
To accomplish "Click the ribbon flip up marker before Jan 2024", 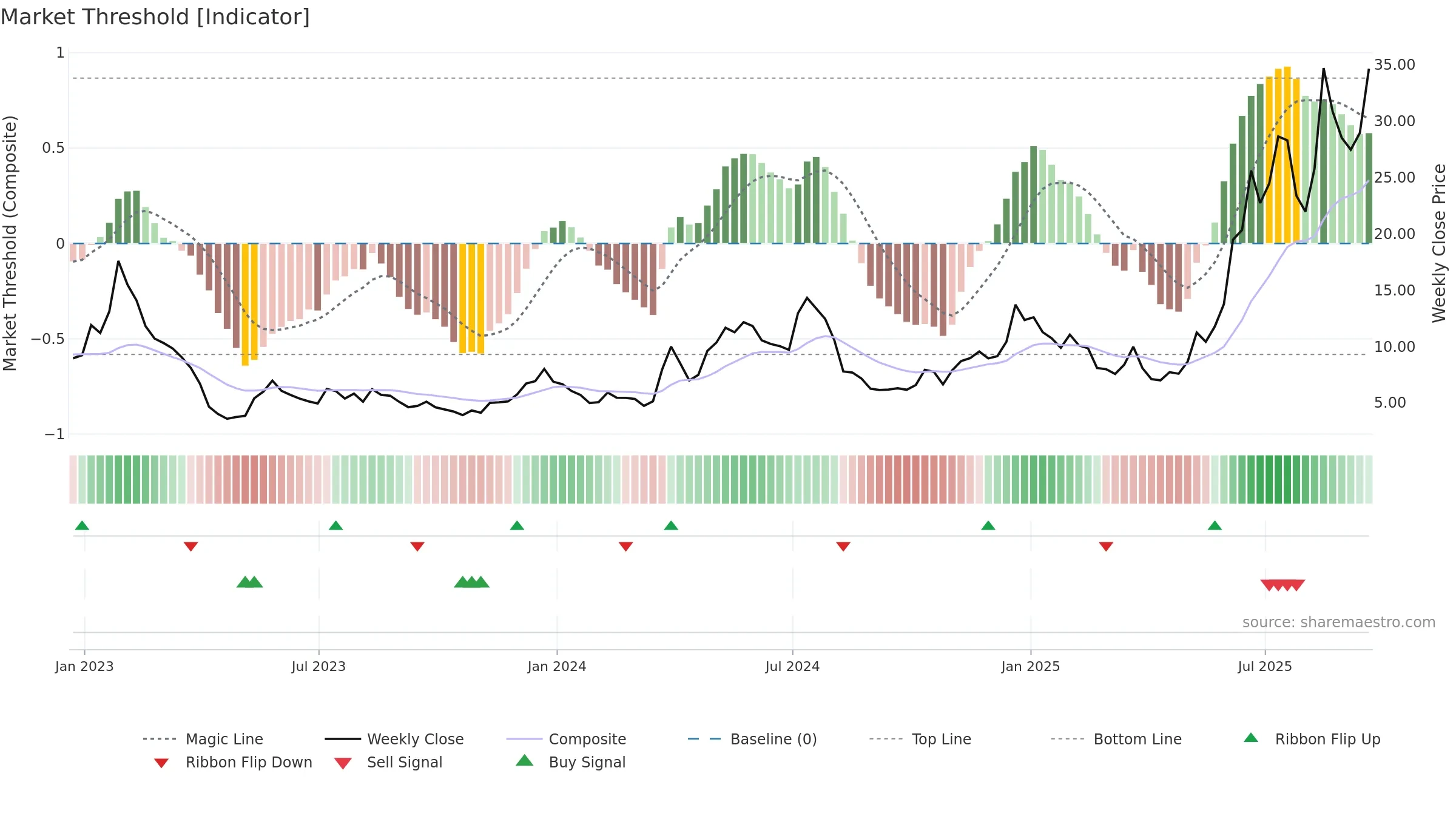I will pyautogui.click(x=517, y=525).
